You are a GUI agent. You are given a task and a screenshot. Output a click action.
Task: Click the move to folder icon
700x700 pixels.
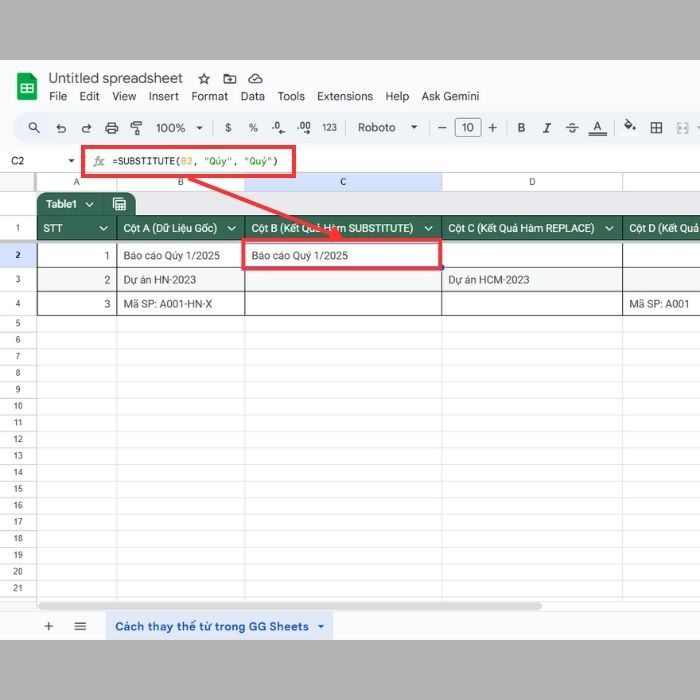(x=229, y=79)
